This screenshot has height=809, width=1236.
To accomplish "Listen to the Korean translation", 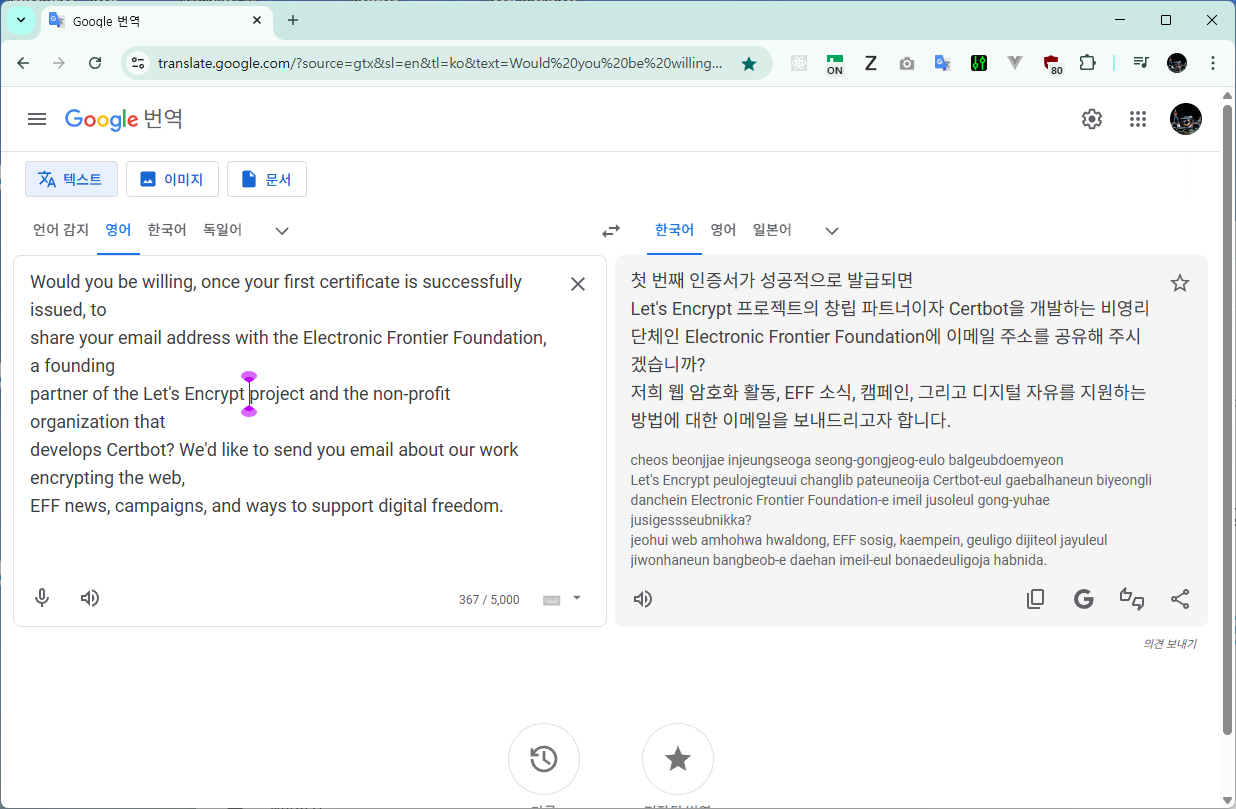I will click(x=643, y=599).
